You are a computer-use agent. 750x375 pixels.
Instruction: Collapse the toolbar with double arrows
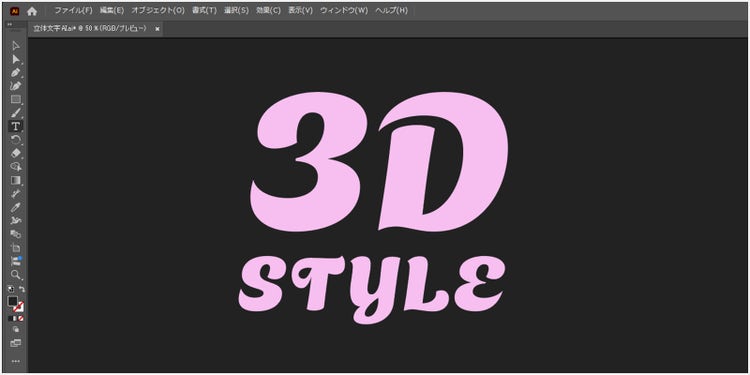[10, 24]
